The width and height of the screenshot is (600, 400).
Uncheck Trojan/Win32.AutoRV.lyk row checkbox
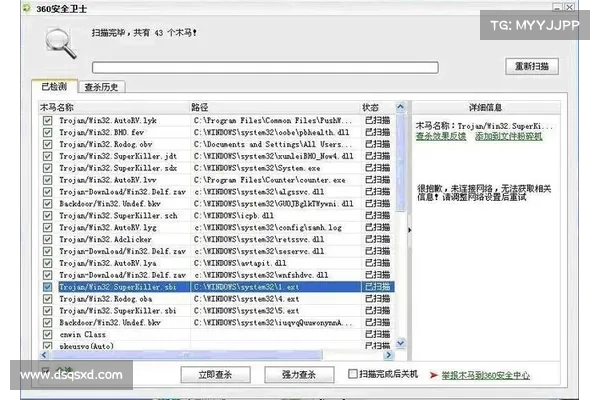[x=47, y=121]
